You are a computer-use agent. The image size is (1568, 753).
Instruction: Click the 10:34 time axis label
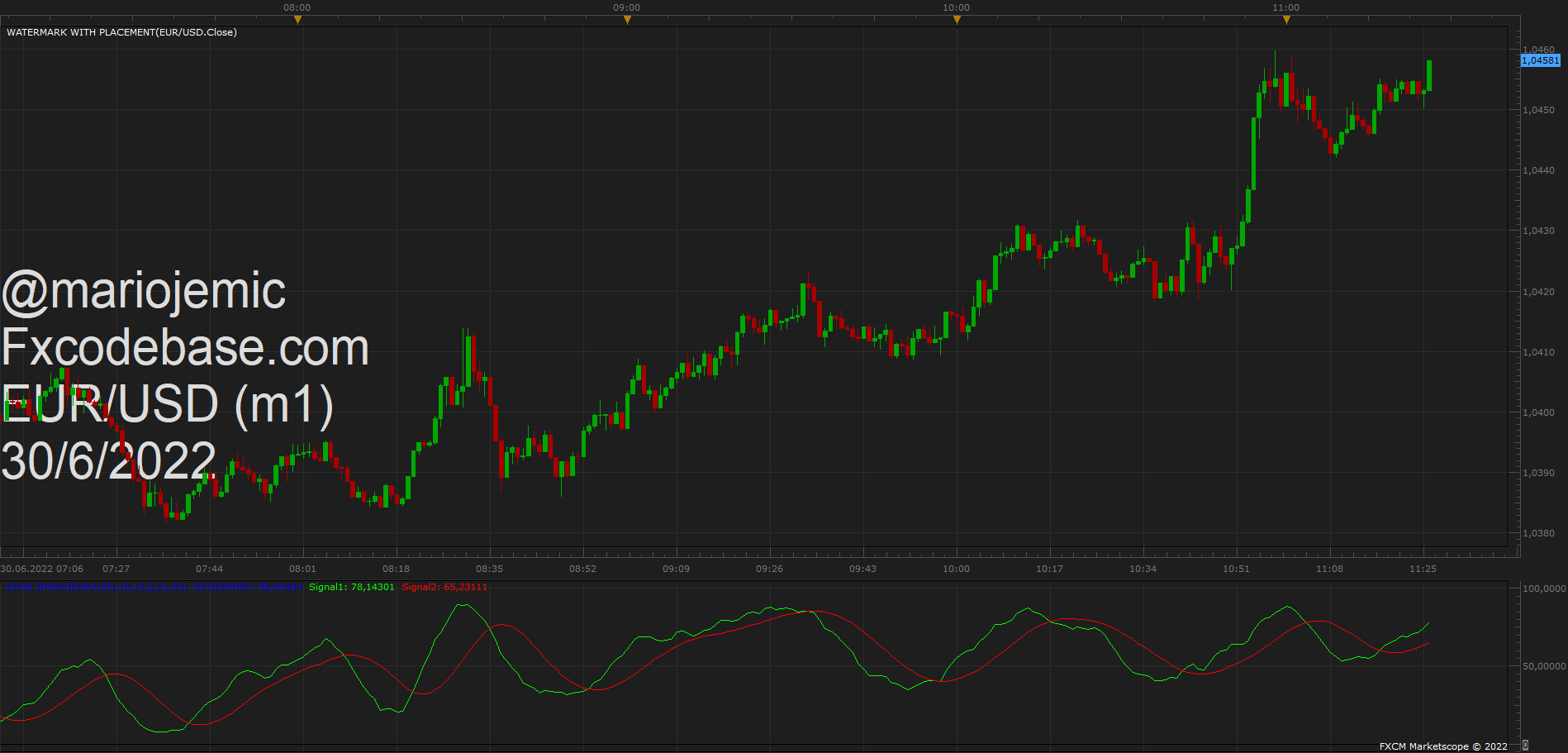[x=1143, y=569]
